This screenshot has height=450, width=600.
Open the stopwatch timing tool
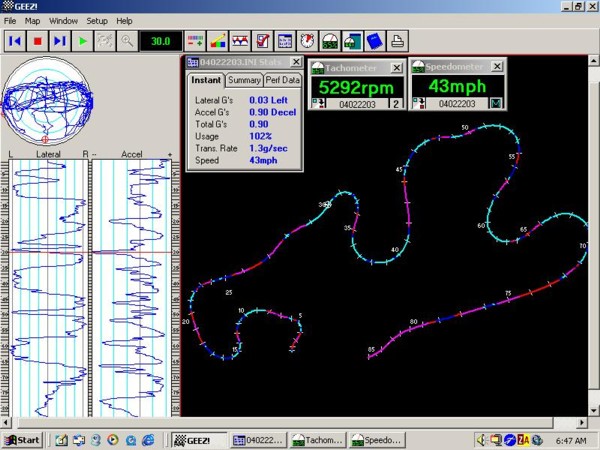click(x=307, y=41)
